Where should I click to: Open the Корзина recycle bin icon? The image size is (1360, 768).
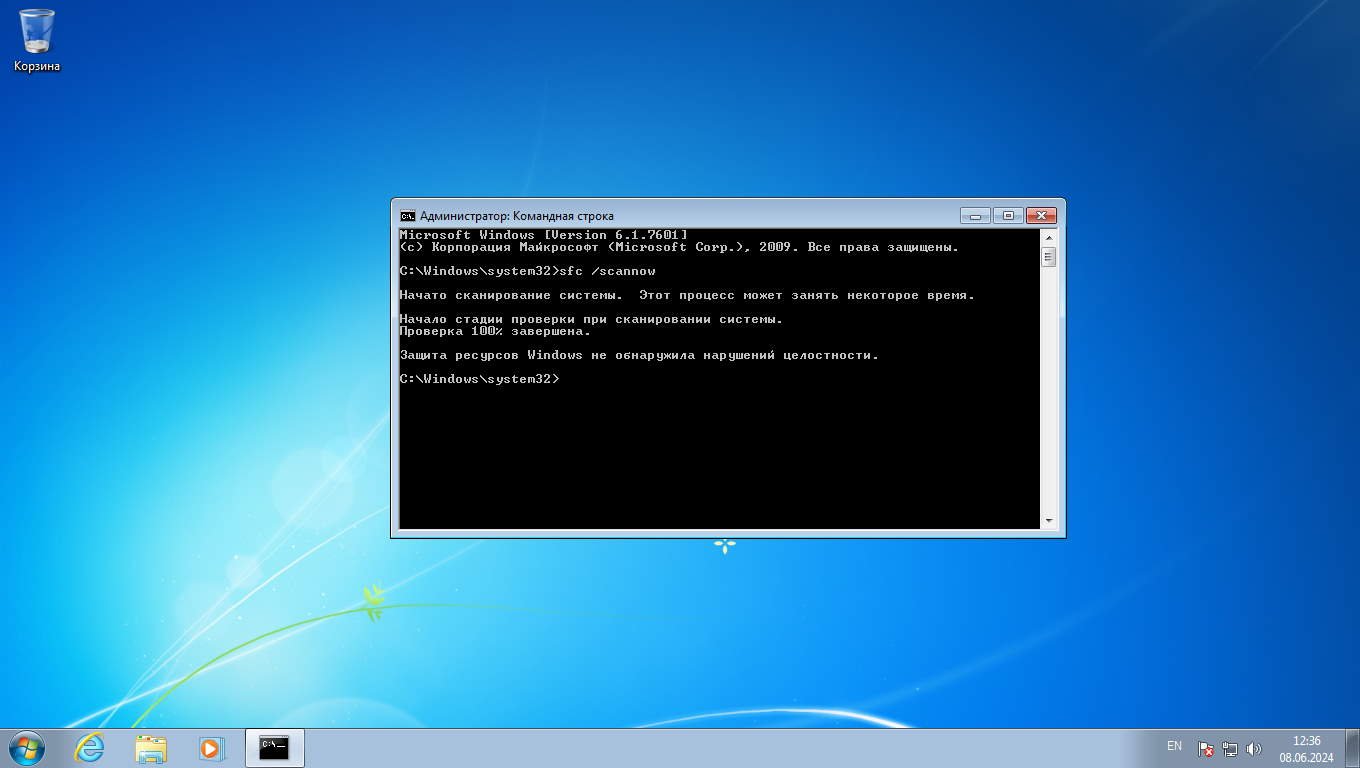coord(37,40)
